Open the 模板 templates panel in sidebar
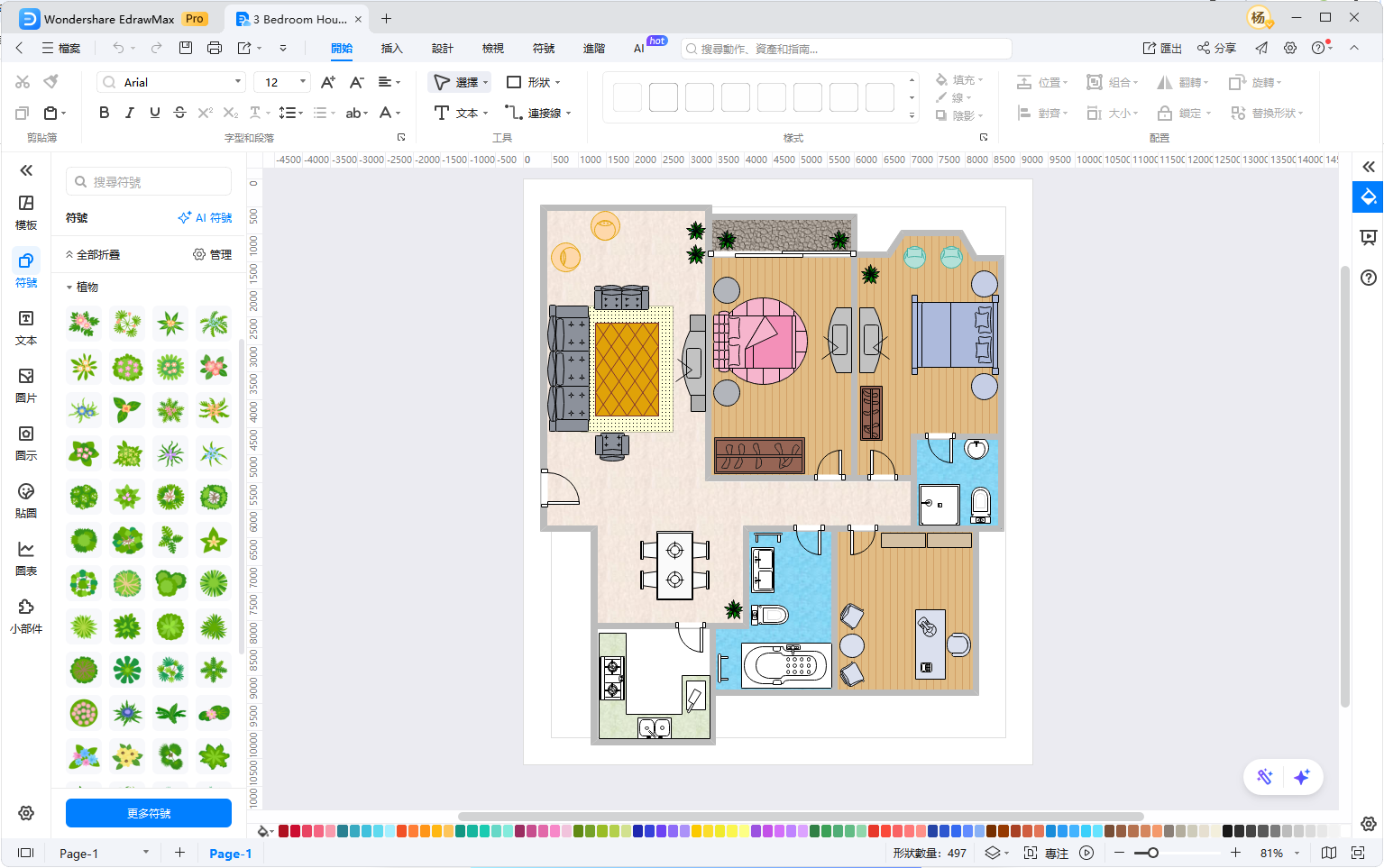 click(x=26, y=212)
